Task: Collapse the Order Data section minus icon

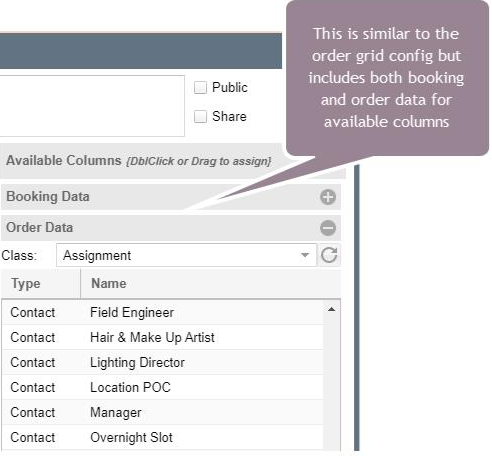Action: coord(328,228)
